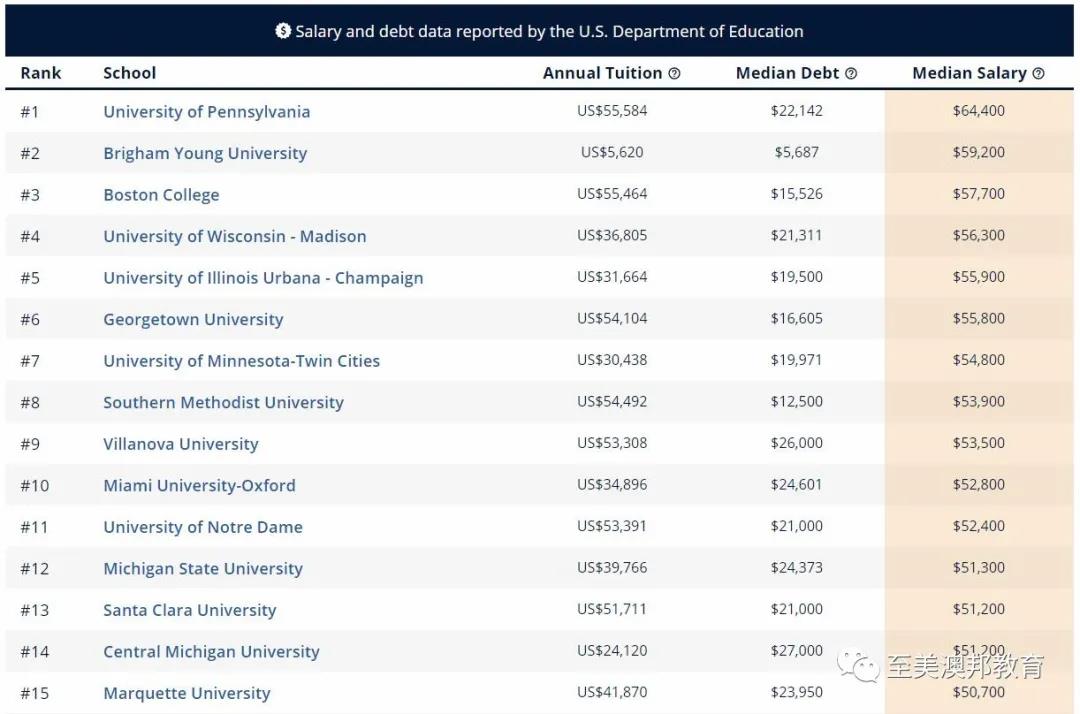The width and height of the screenshot is (1080, 714).
Task: Open Santa Clara University link
Action: (x=190, y=610)
